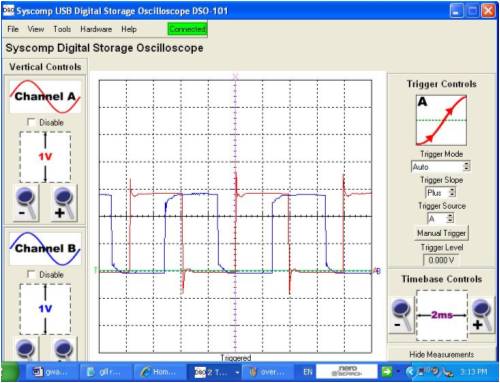
Task: Open the Tools menu
Action: click(62, 29)
